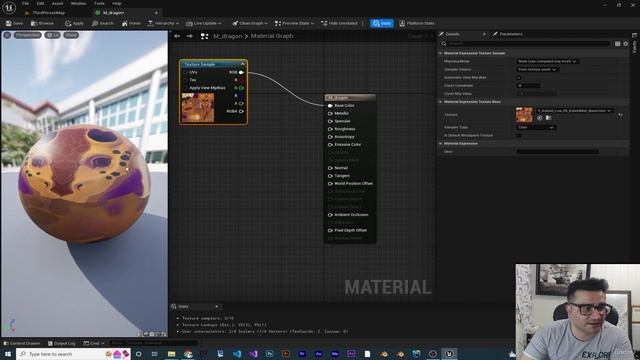Image resolution: width=640 pixels, height=360 pixels.
Task: Click the Texture thumbnail in Details
Action: [524, 115]
